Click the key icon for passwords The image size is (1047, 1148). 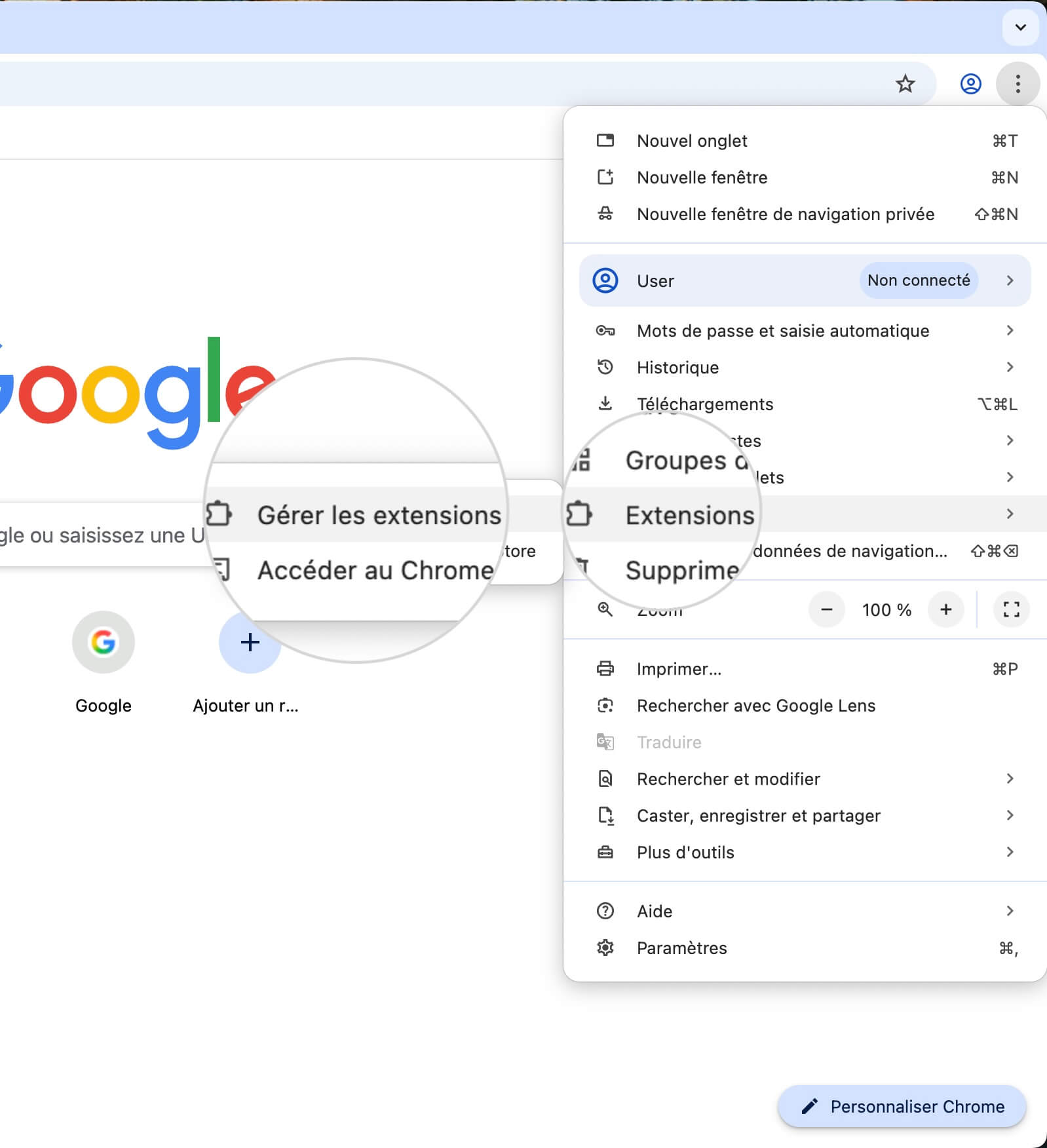[605, 330]
